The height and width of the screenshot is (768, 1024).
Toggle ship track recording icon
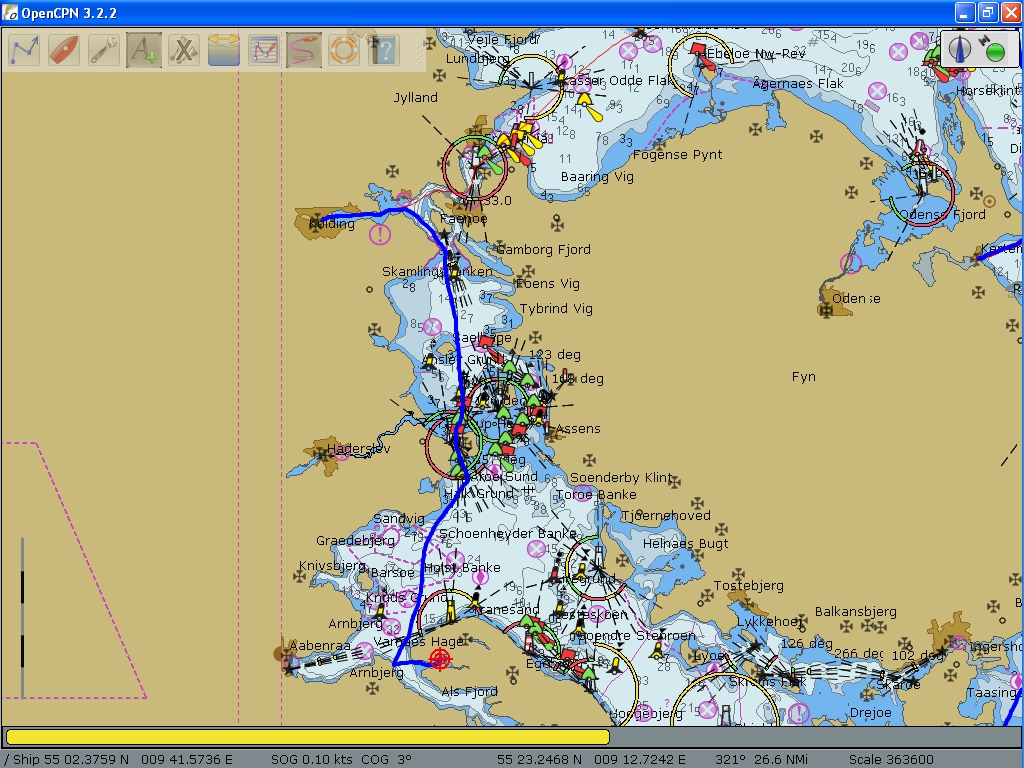click(x=304, y=49)
